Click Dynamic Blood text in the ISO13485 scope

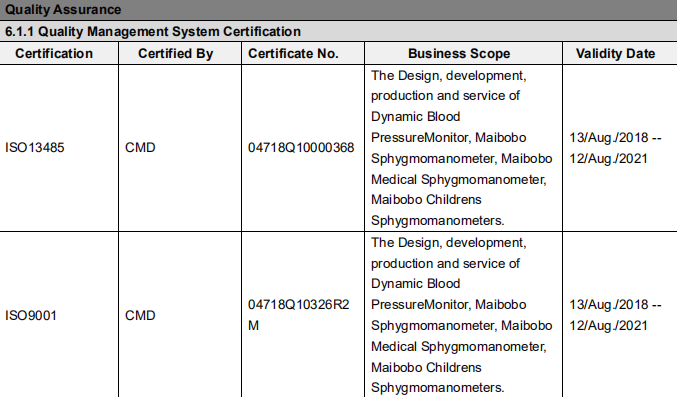tap(415, 117)
